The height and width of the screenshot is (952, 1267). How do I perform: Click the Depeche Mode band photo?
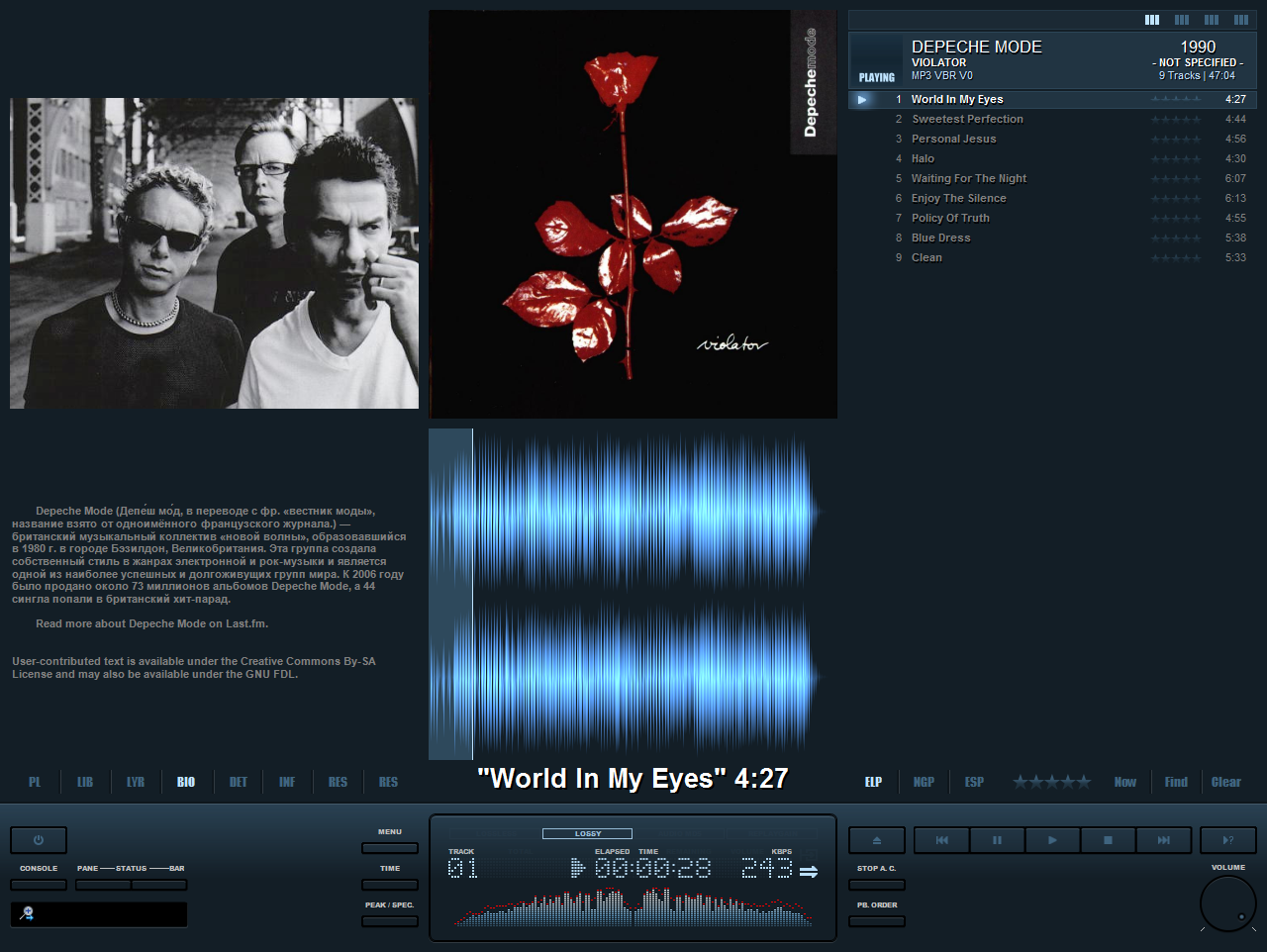[214, 252]
